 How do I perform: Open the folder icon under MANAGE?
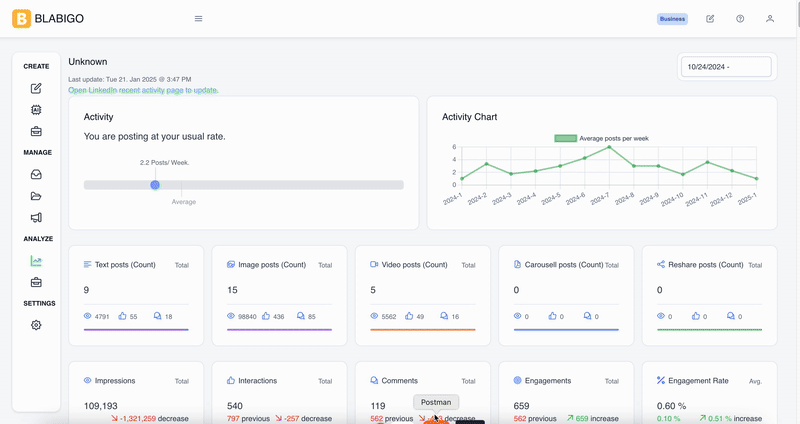(36, 196)
